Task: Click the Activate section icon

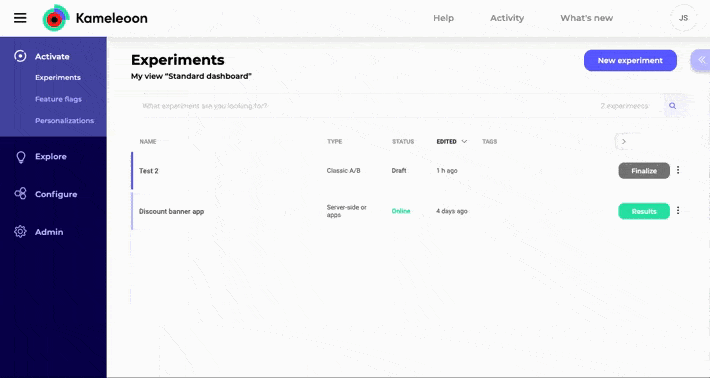Action: coord(20,56)
